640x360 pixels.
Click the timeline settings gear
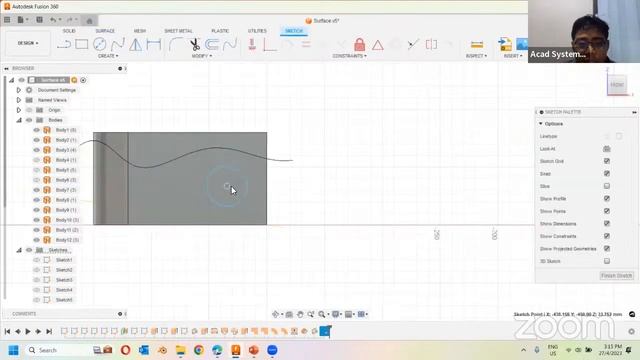(631, 331)
